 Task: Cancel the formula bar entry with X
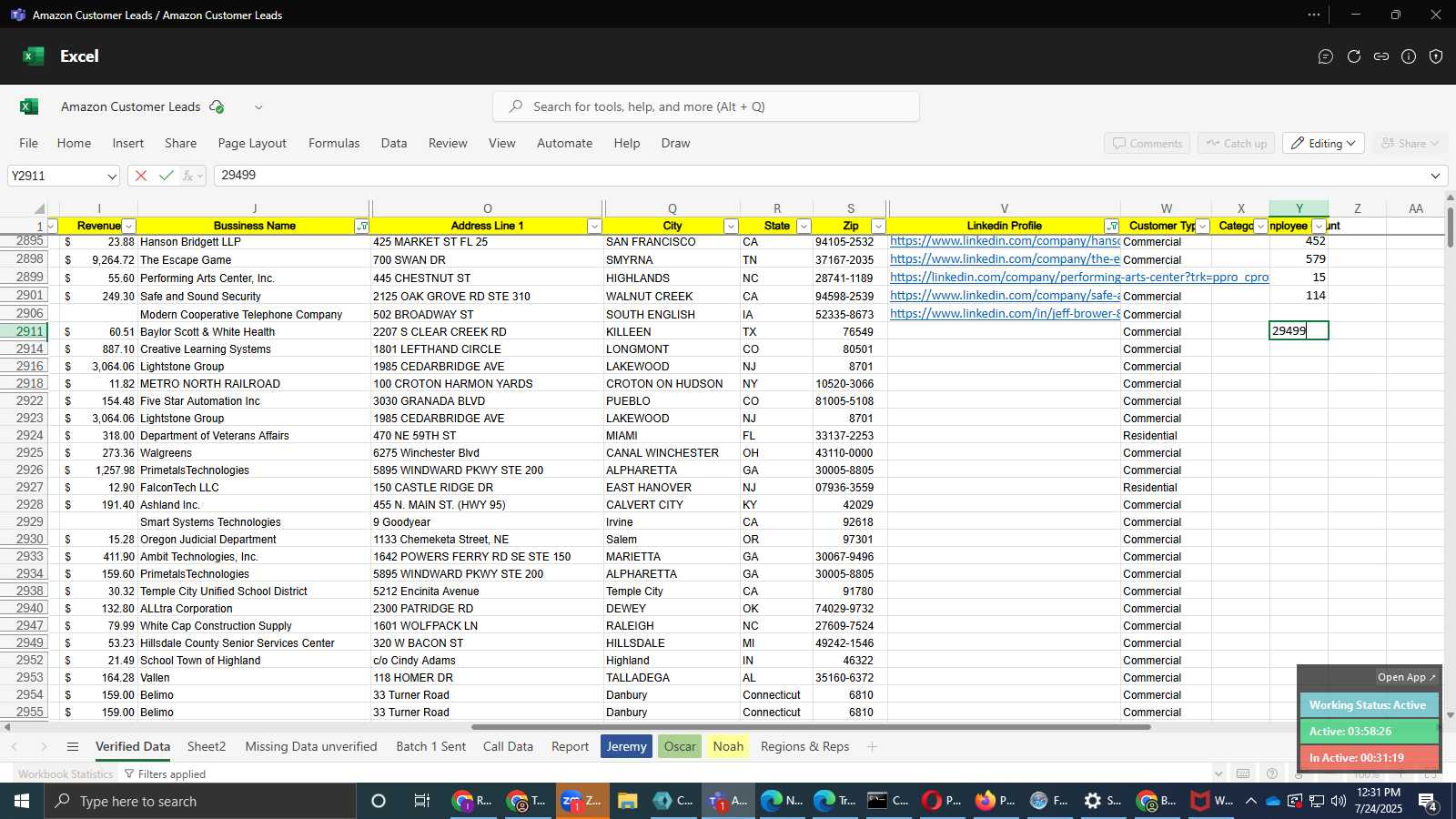click(x=141, y=176)
